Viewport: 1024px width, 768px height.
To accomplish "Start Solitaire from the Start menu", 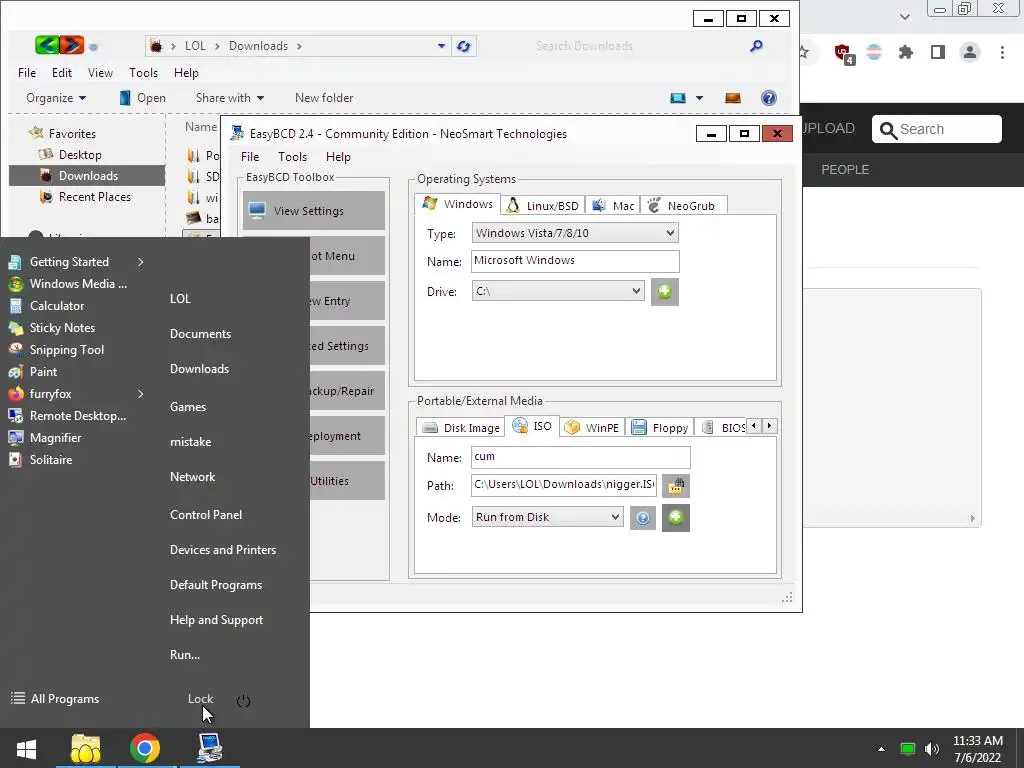I will pyautogui.click(x=51, y=460).
